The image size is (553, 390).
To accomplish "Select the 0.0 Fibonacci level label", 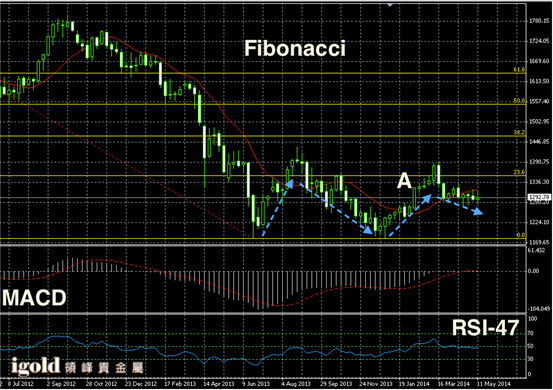I will (x=521, y=235).
